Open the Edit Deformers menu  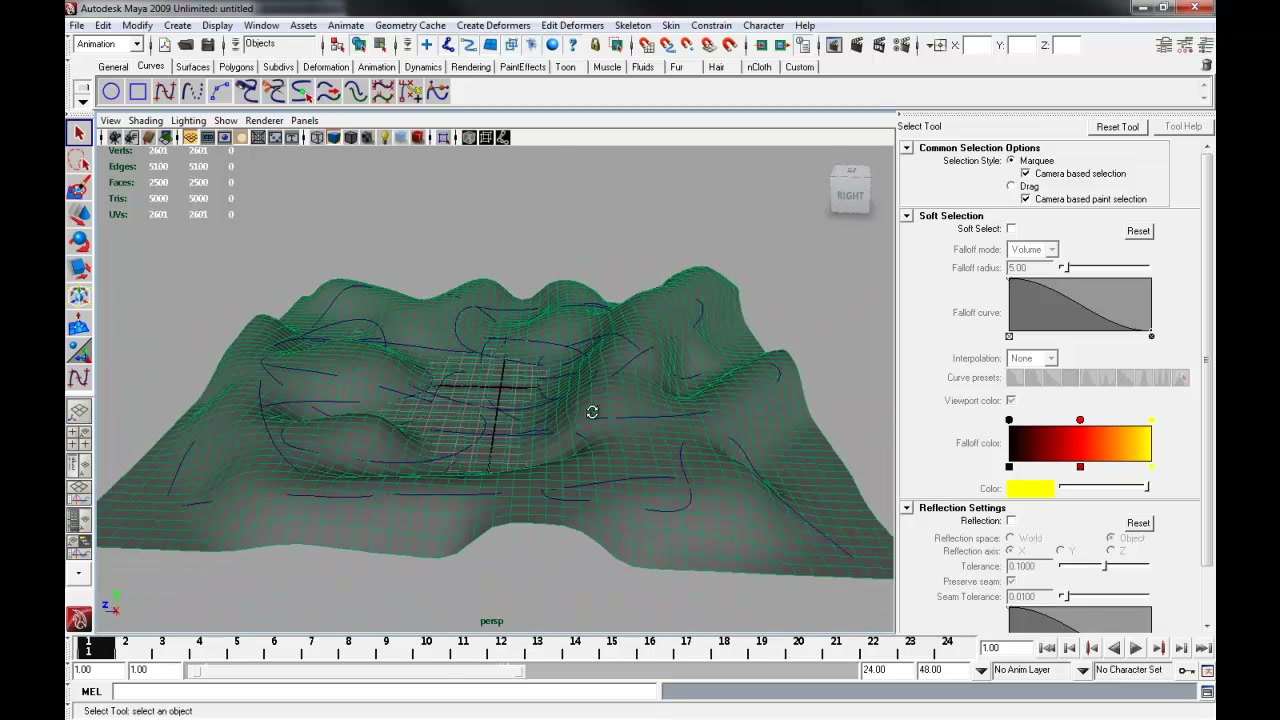pyautogui.click(x=572, y=25)
